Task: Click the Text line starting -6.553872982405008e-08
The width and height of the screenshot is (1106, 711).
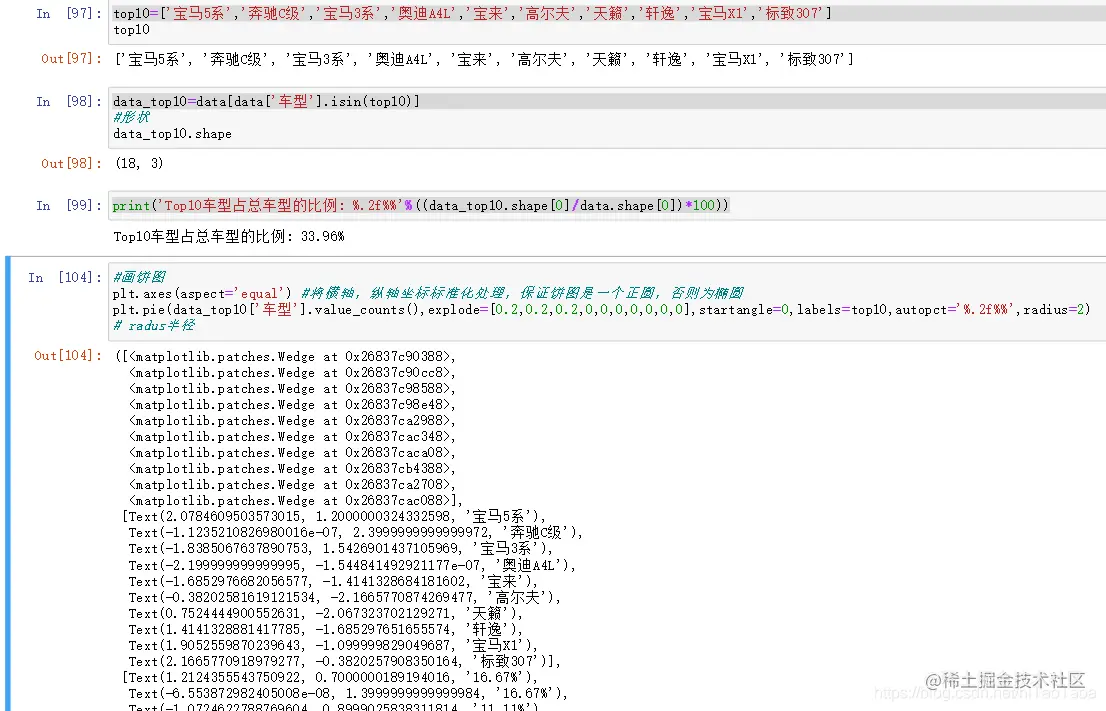Action: point(348,694)
